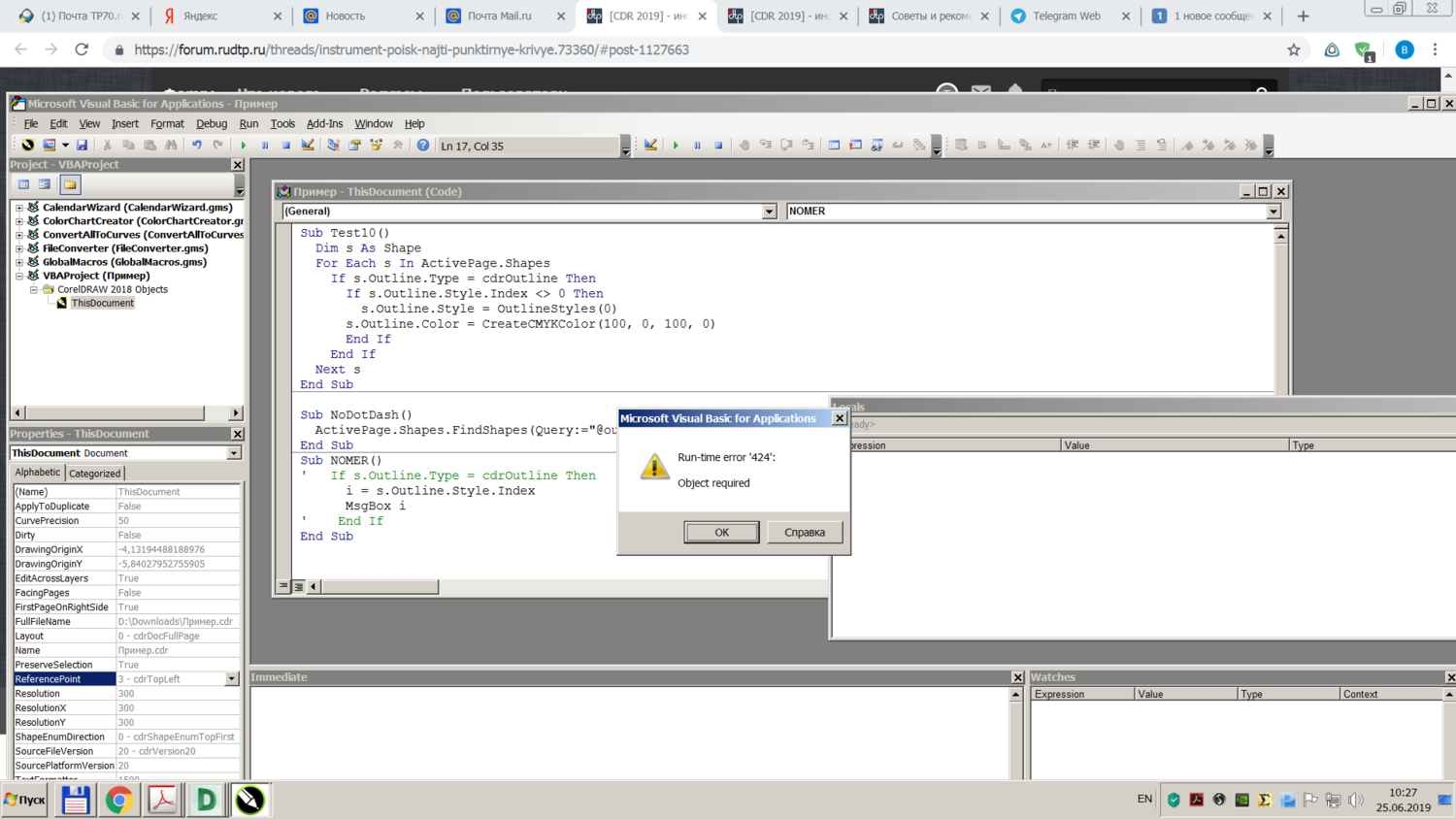Viewport: 1456px width, 819px height.
Task: Open the Debug menu
Action: (x=212, y=124)
